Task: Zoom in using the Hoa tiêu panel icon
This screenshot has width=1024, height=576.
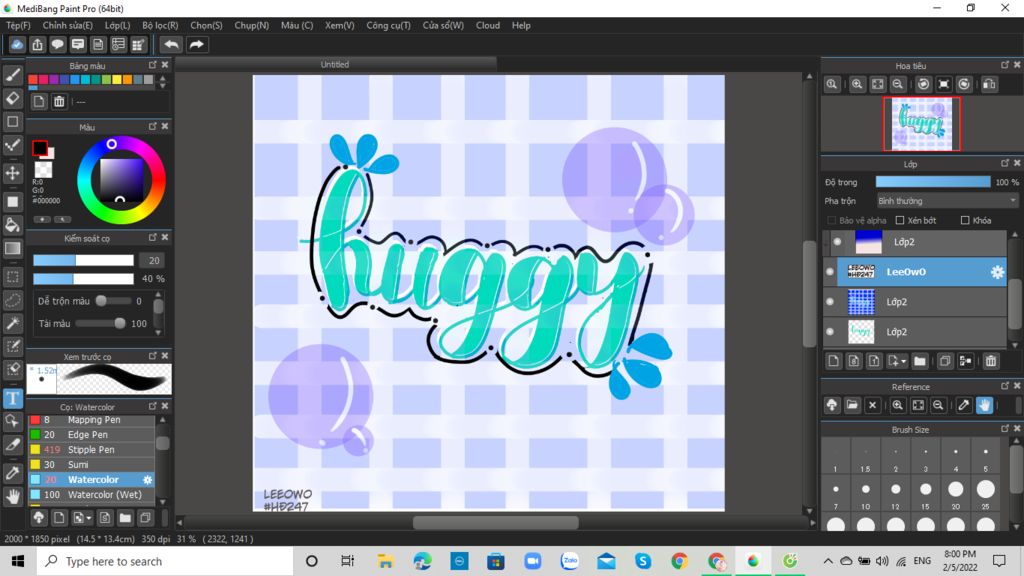Action: tap(857, 84)
